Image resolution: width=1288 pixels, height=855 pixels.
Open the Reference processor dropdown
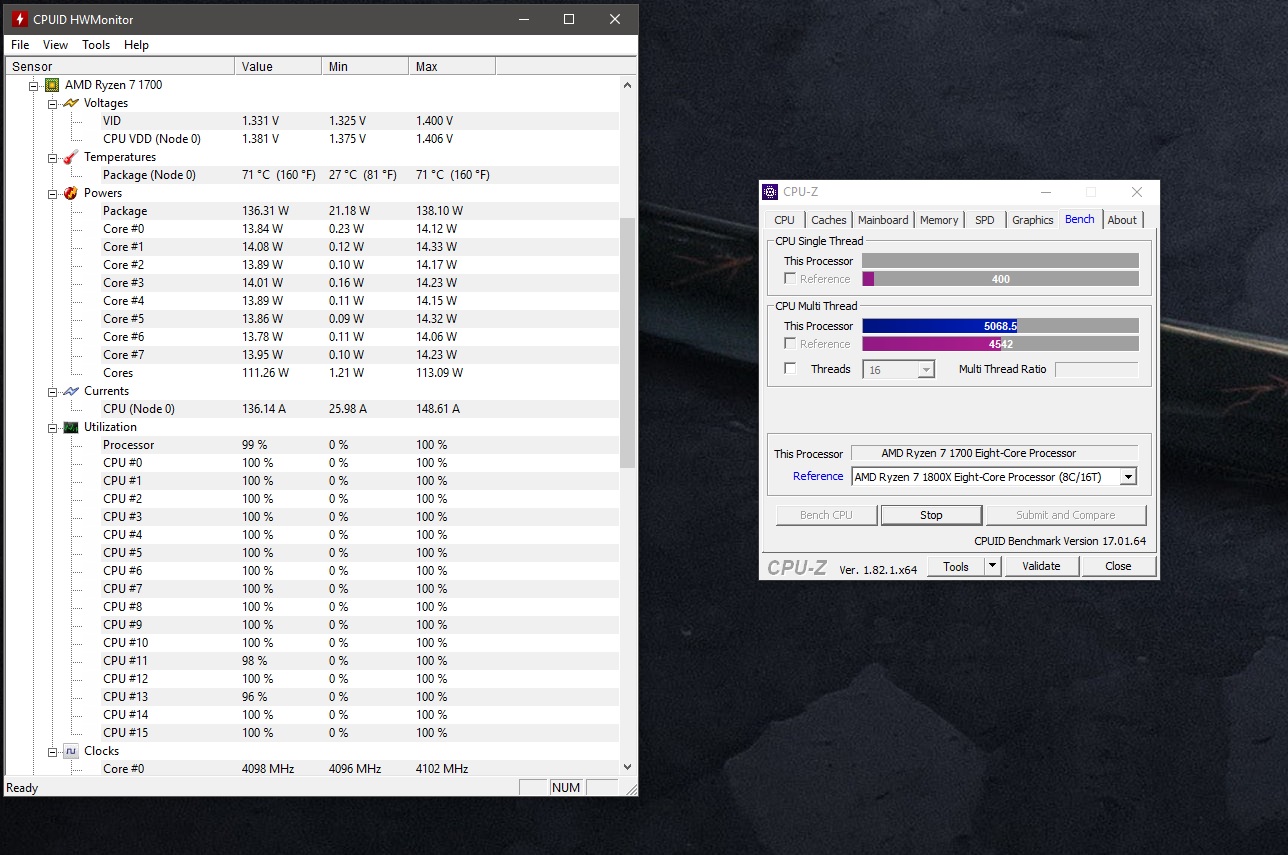(x=1128, y=477)
